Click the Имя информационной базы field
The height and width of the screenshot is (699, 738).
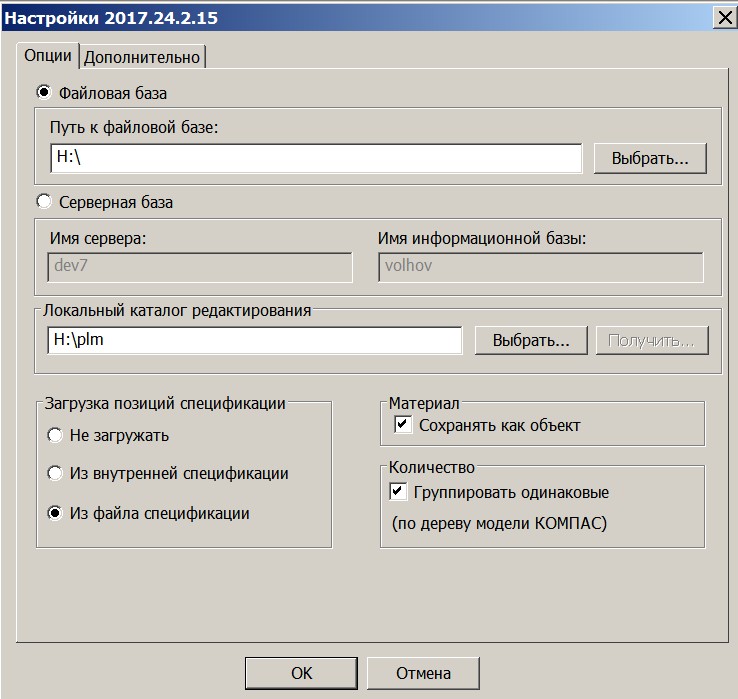540,267
